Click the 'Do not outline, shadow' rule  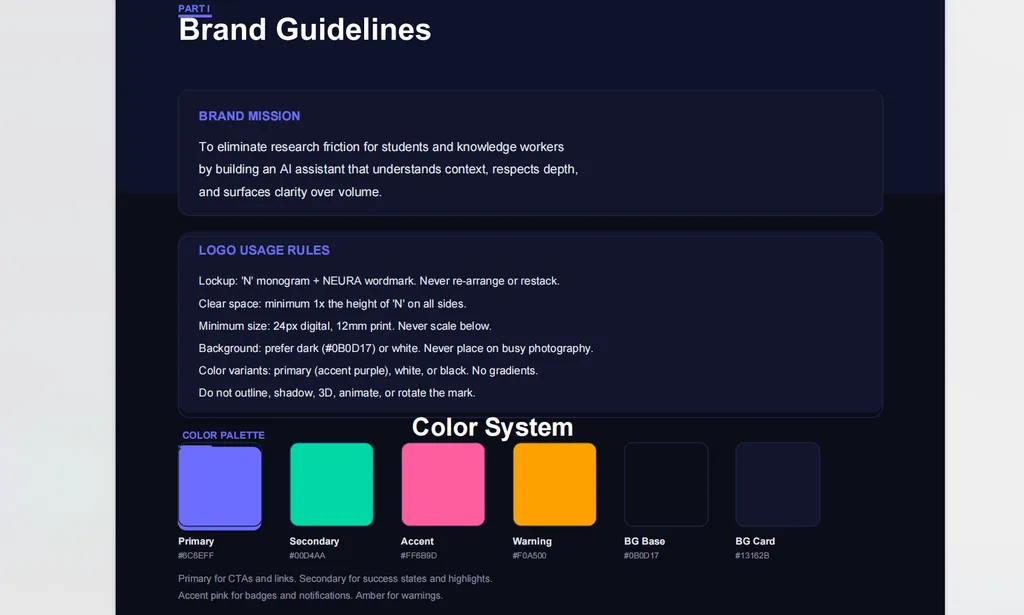(337, 392)
